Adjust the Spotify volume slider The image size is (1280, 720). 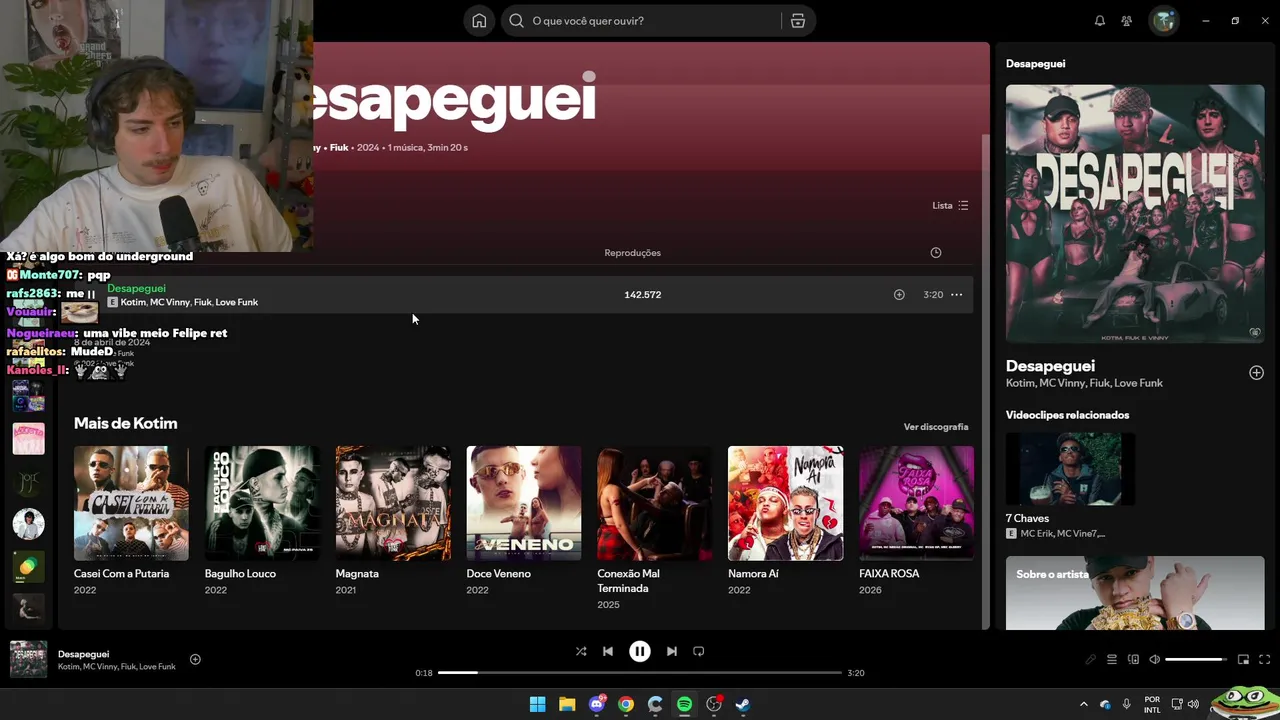pos(1195,660)
